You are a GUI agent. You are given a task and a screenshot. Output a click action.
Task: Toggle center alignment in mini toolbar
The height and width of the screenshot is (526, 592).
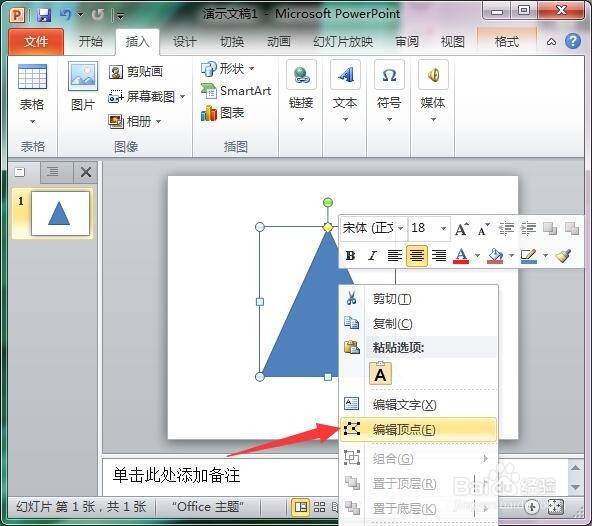point(417,256)
